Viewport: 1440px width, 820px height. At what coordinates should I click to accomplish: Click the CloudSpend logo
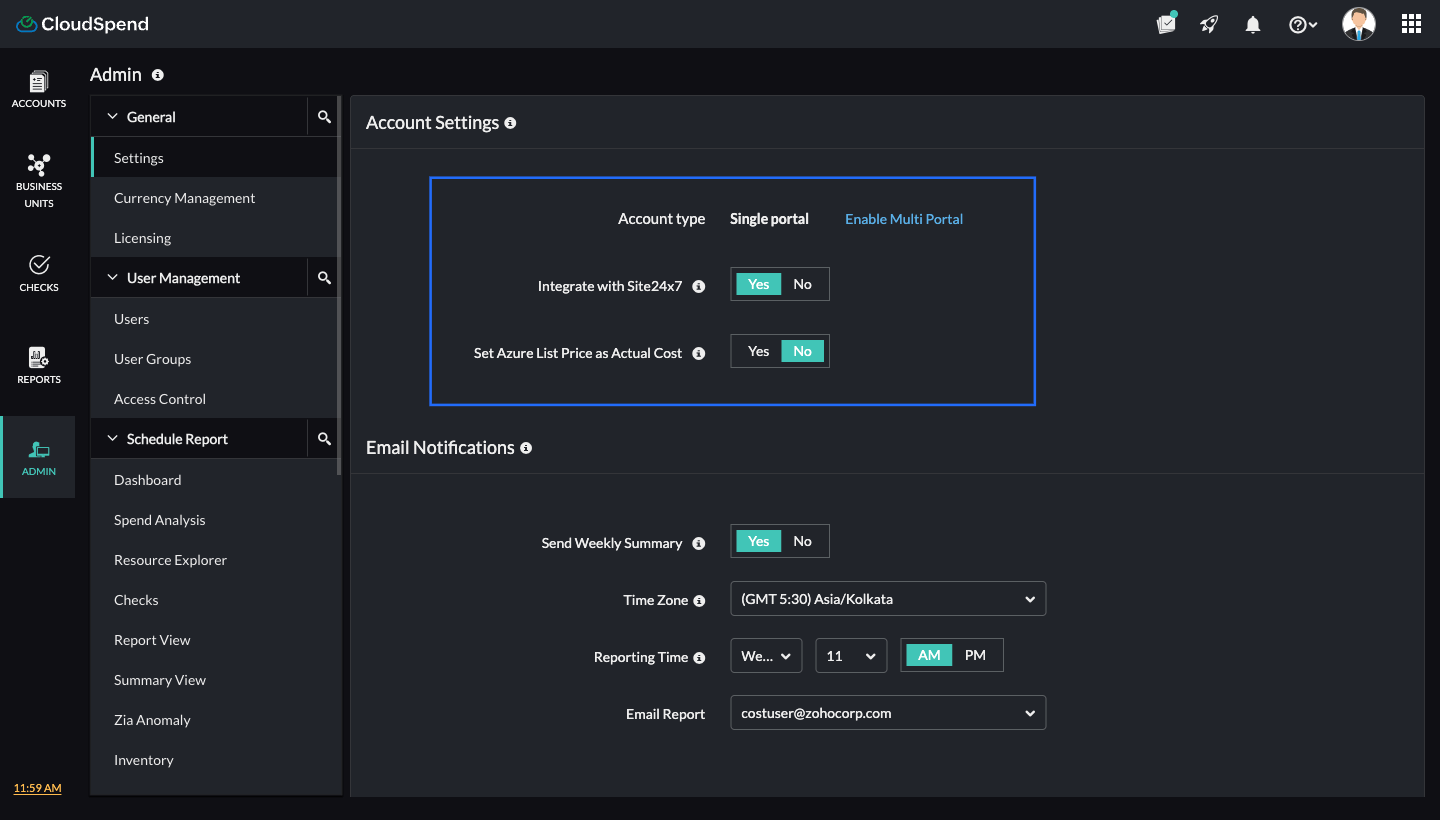(x=83, y=24)
